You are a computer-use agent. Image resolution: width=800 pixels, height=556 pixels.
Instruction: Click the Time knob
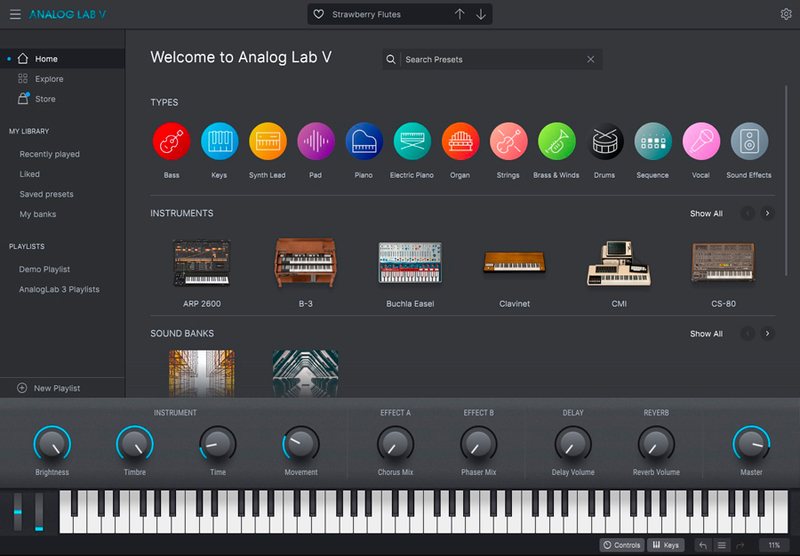coord(218,444)
